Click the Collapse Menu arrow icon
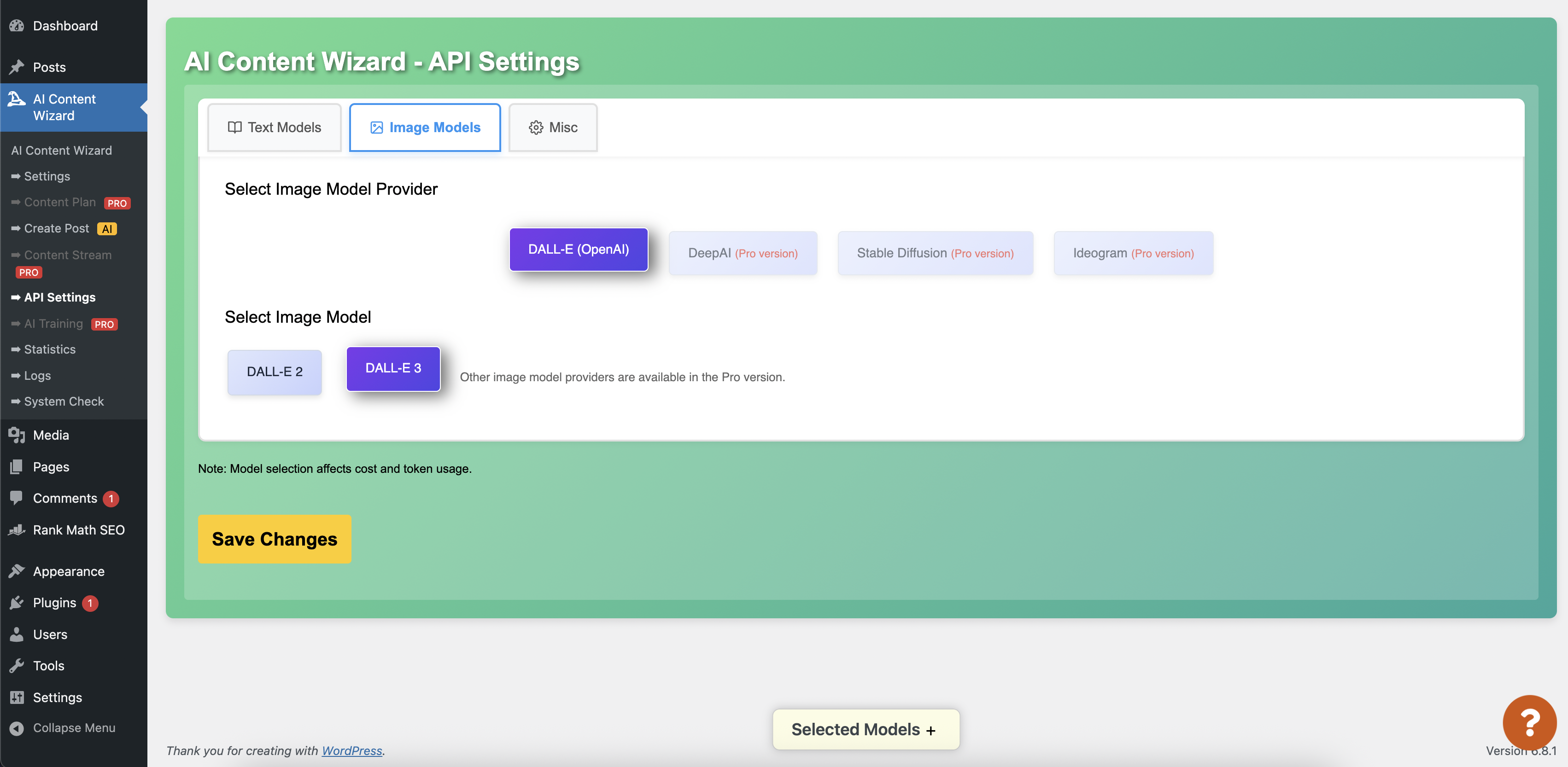 pyautogui.click(x=17, y=728)
